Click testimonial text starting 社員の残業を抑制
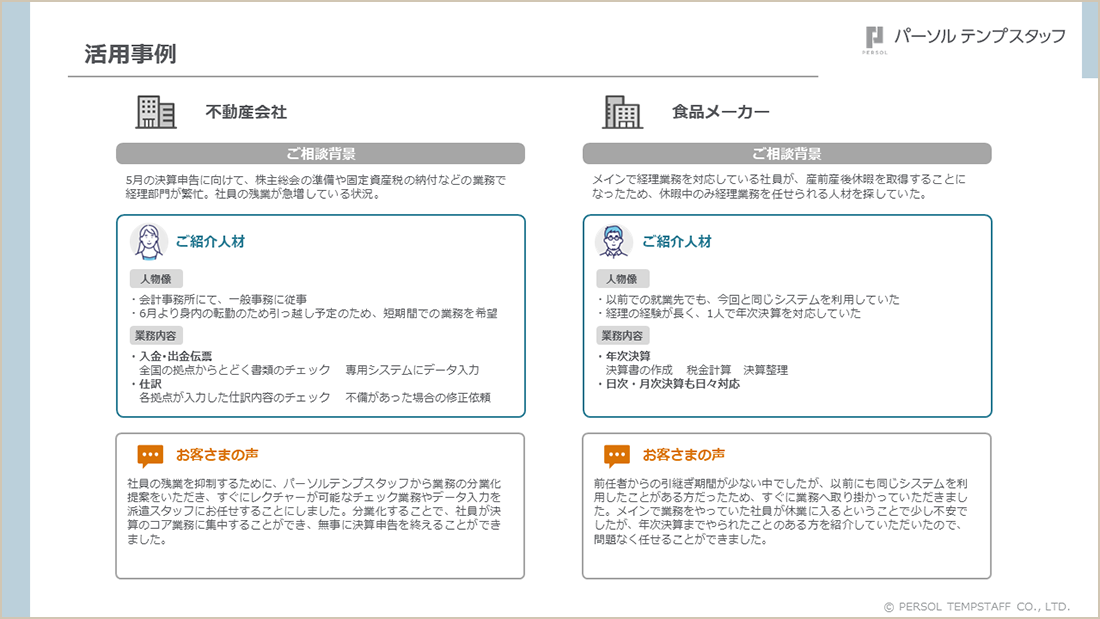The width and height of the screenshot is (1100, 619). 314,512
